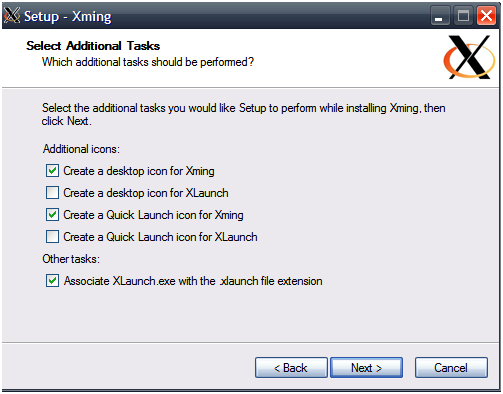Go to the previous step with Back

click(x=291, y=368)
